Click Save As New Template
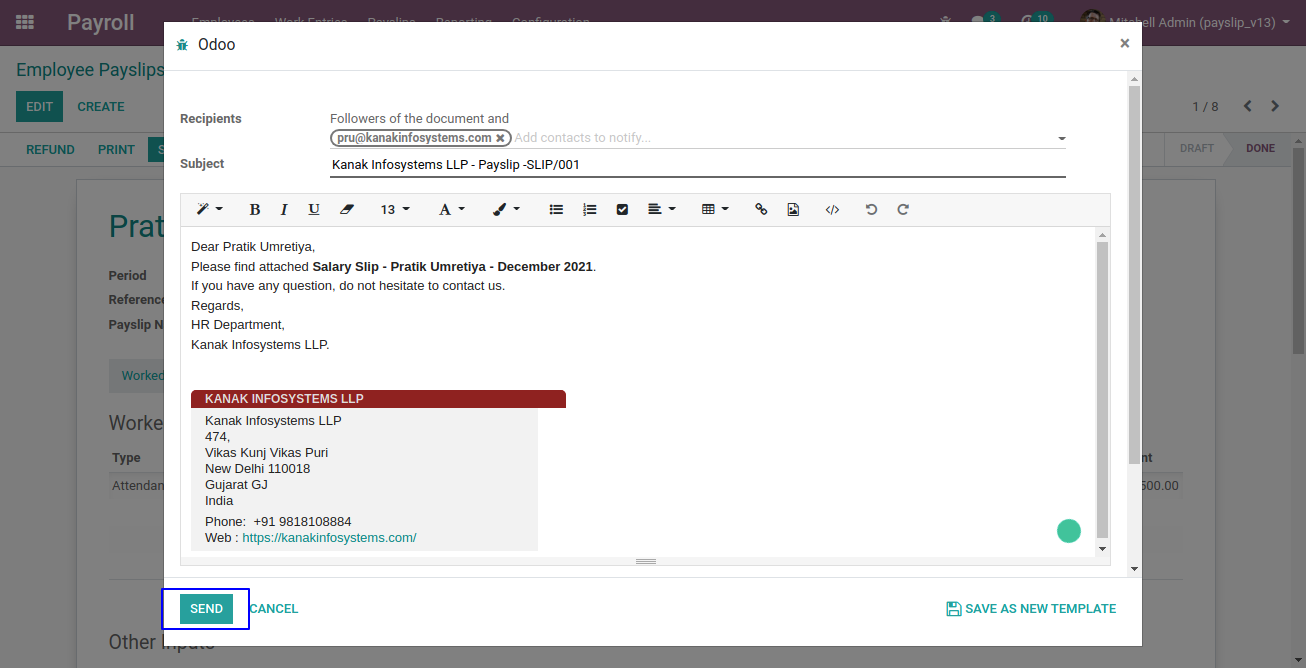 [1031, 609]
